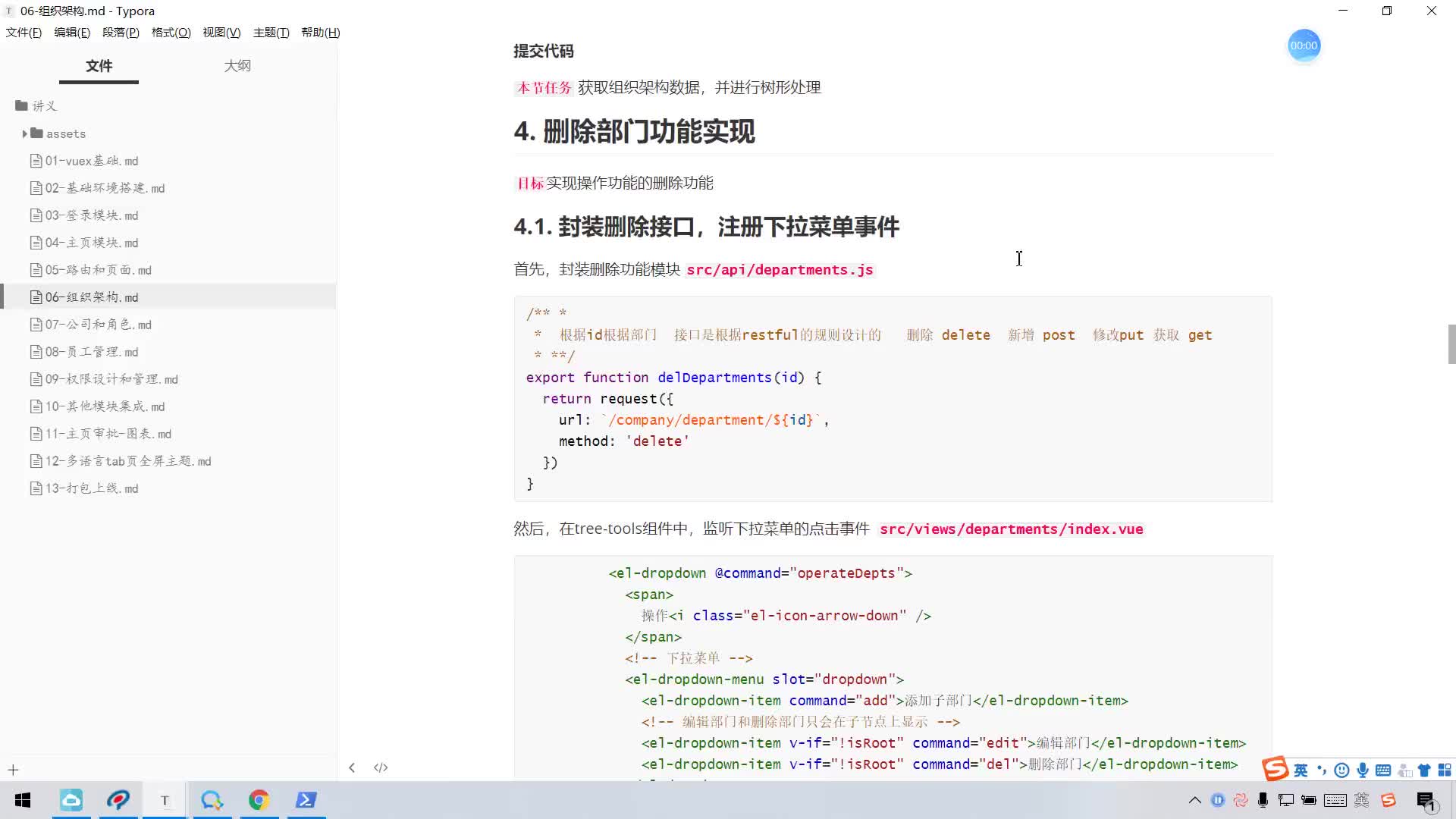Viewport: 1456px width, 819px height.
Task: Open file 04-主页模块.md
Action: [84, 243]
